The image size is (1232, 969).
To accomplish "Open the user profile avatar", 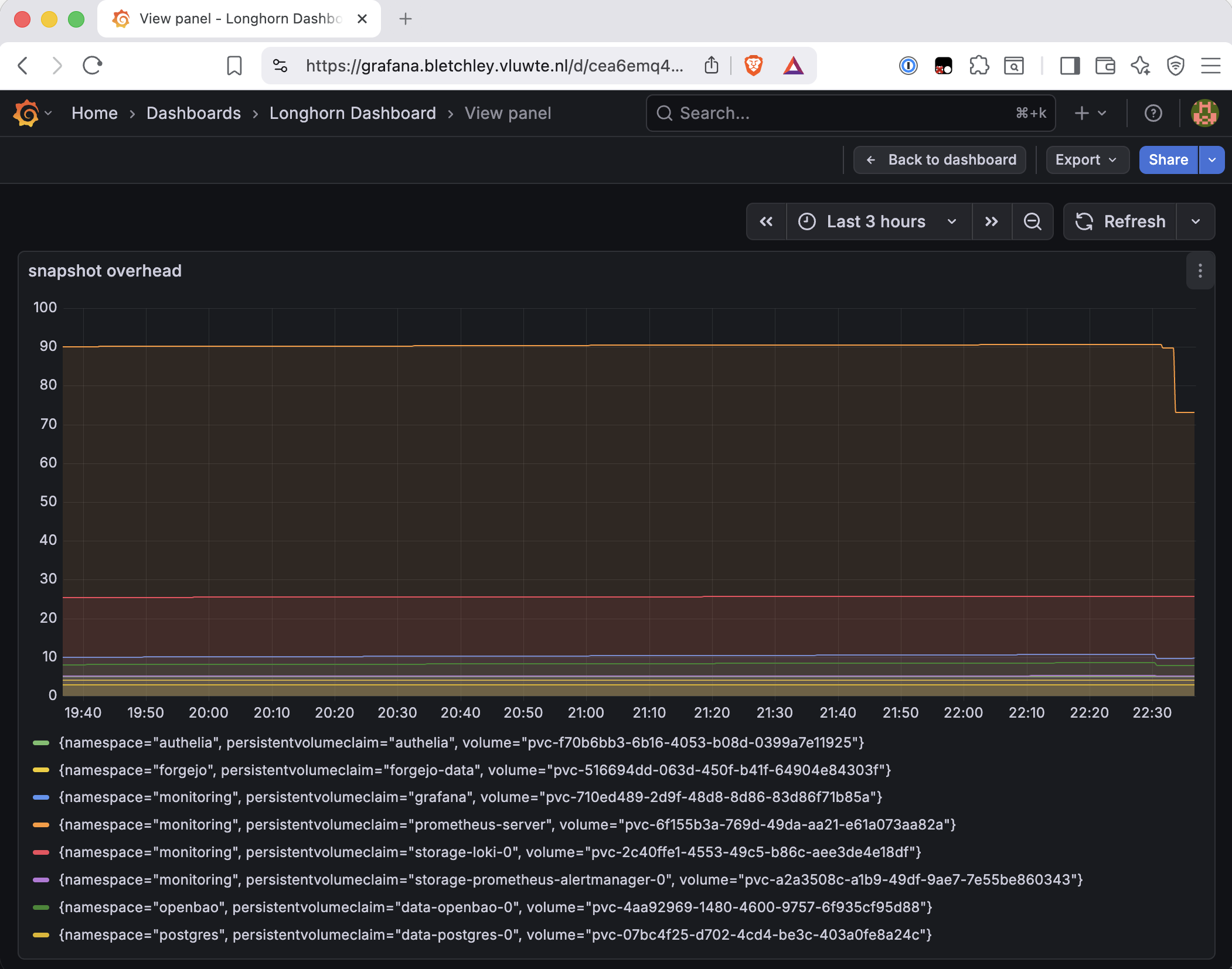I will (1205, 113).
